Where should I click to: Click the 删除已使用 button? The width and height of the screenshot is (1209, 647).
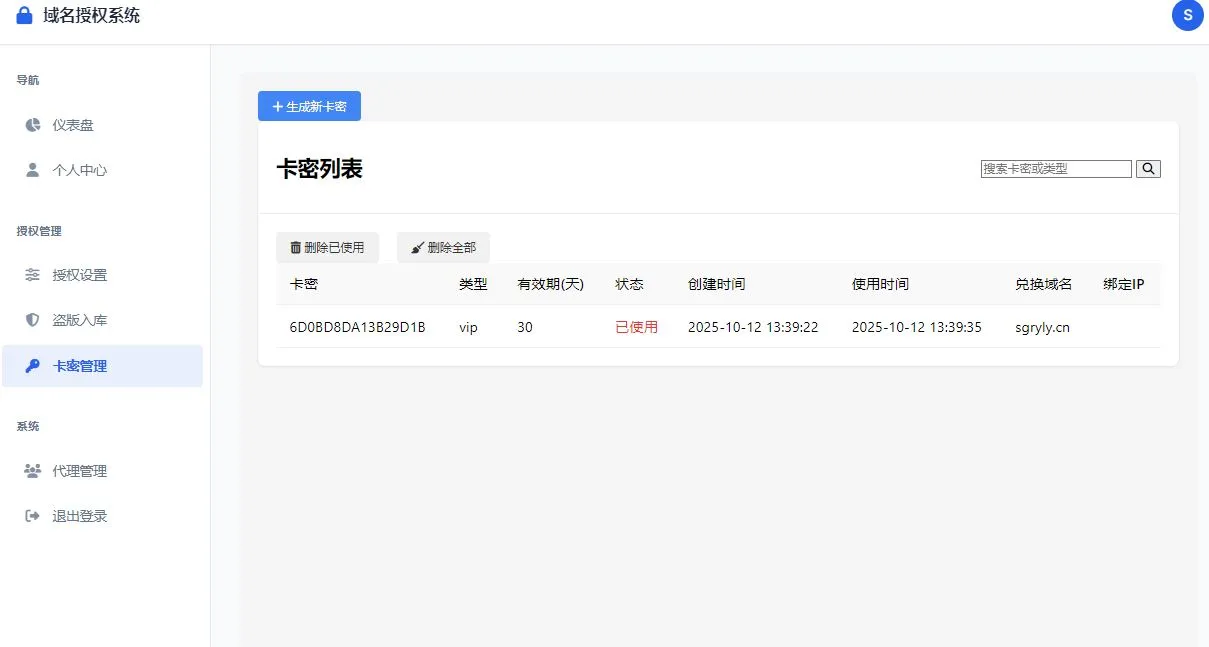click(327, 248)
